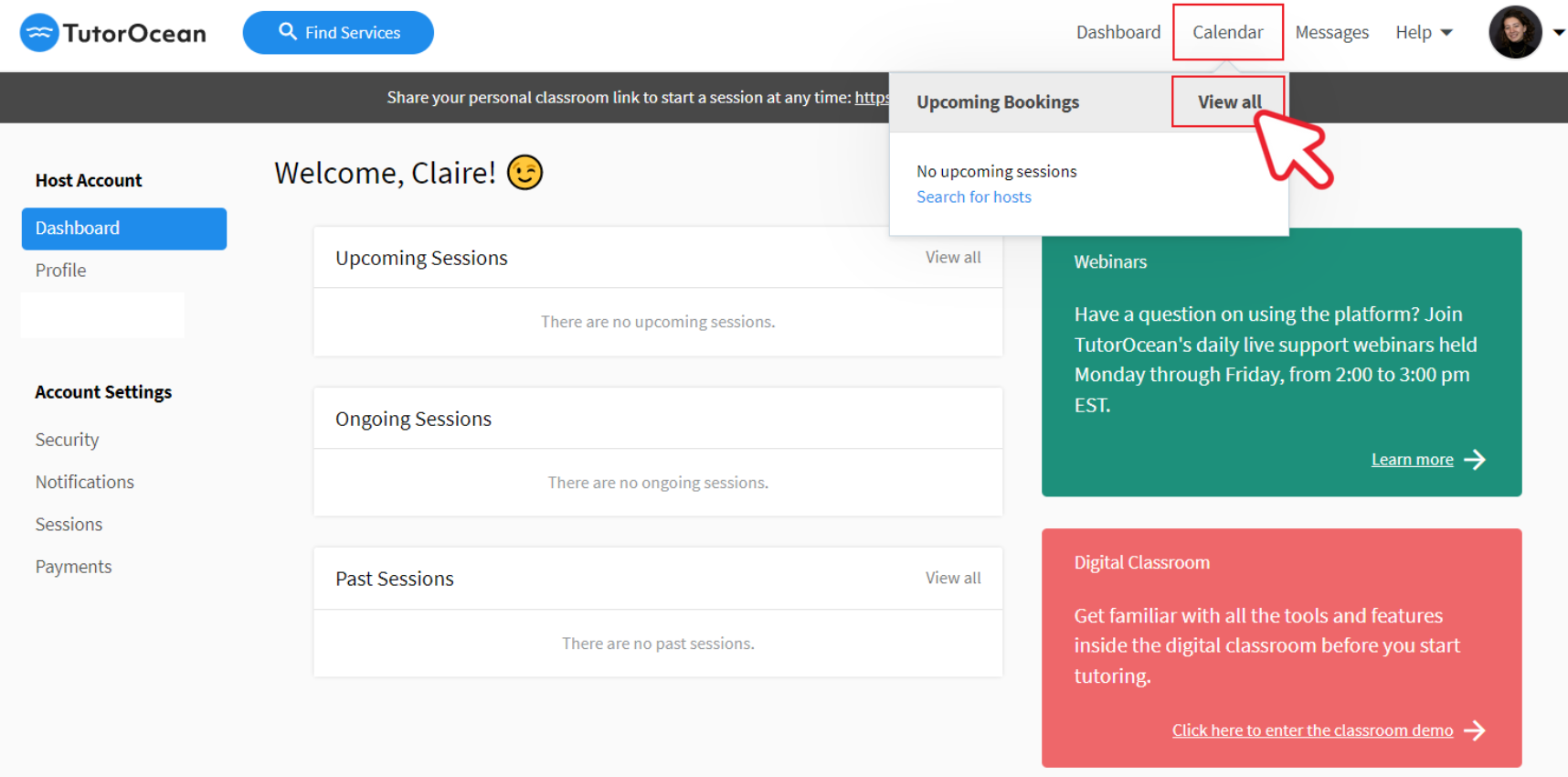Go to Messages in top navigation
The height and width of the screenshot is (777, 1568).
click(1331, 33)
